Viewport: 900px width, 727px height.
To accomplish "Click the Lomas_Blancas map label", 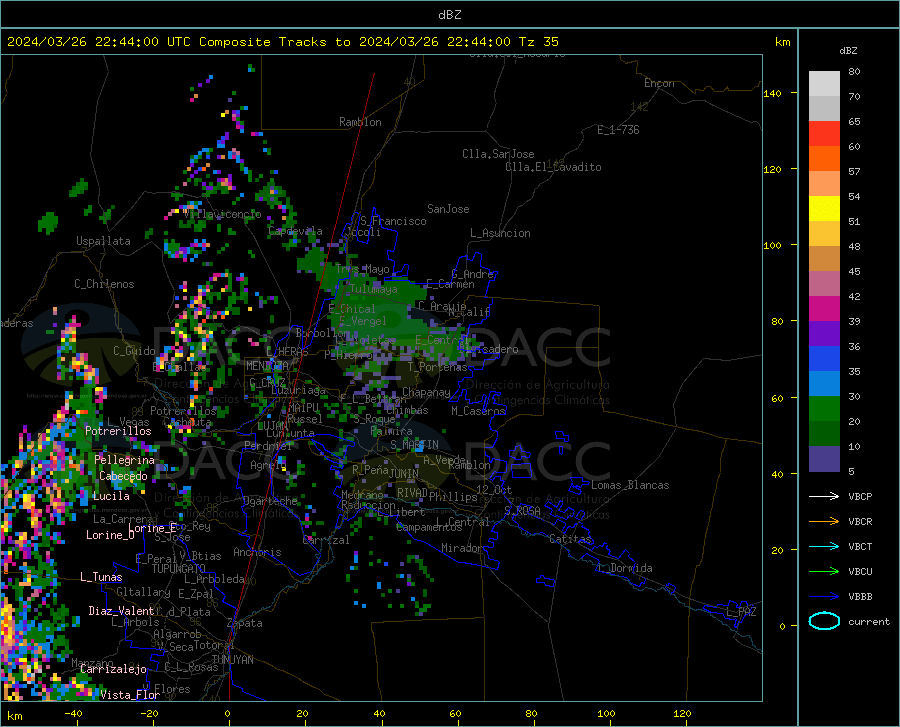I will (x=630, y=485).
